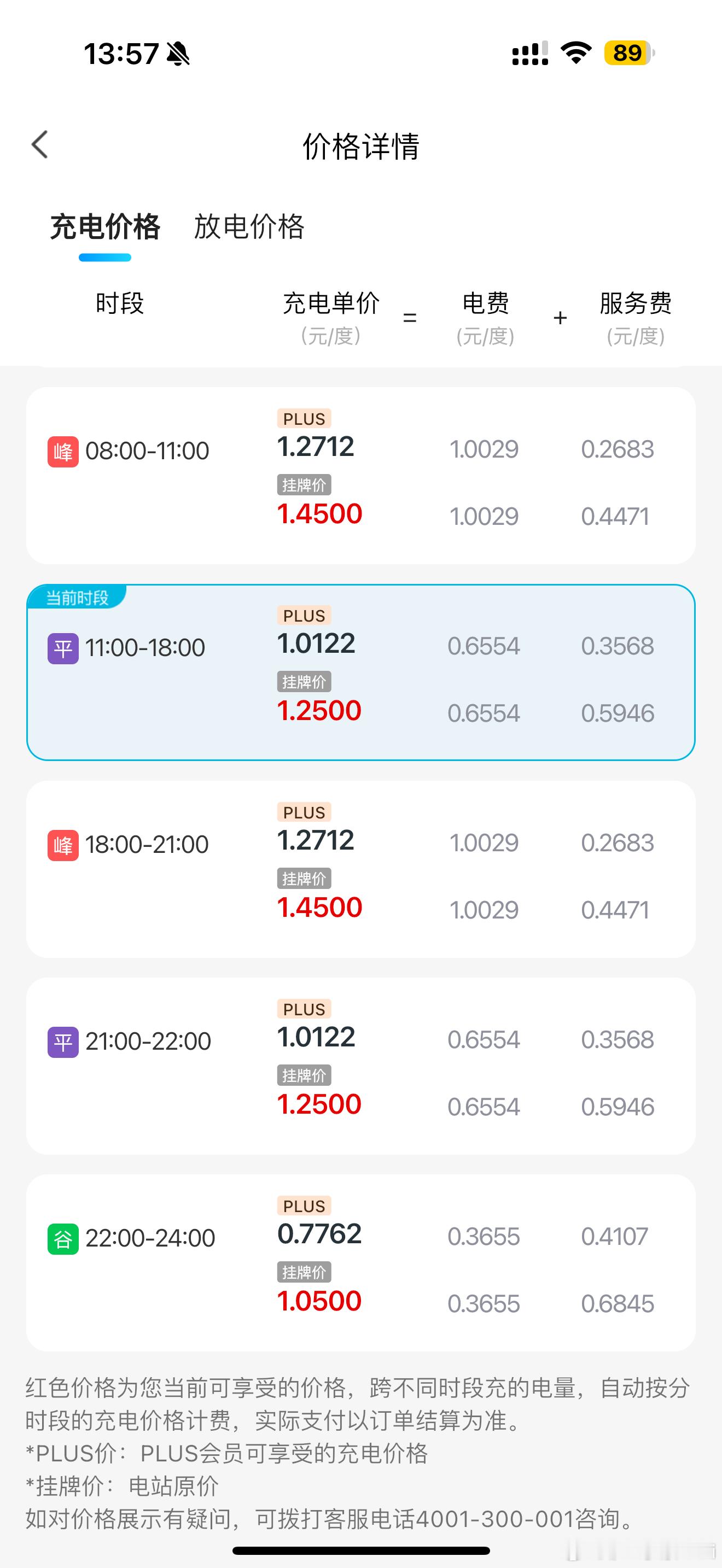Tap the green 谷 badge at 22:00-24:00

[x=63, y=1239]
